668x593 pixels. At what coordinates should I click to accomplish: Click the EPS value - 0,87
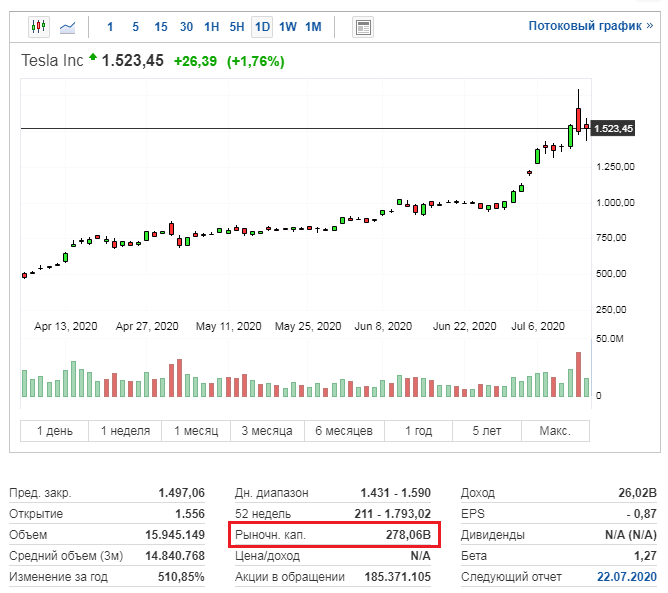[642, 514]
